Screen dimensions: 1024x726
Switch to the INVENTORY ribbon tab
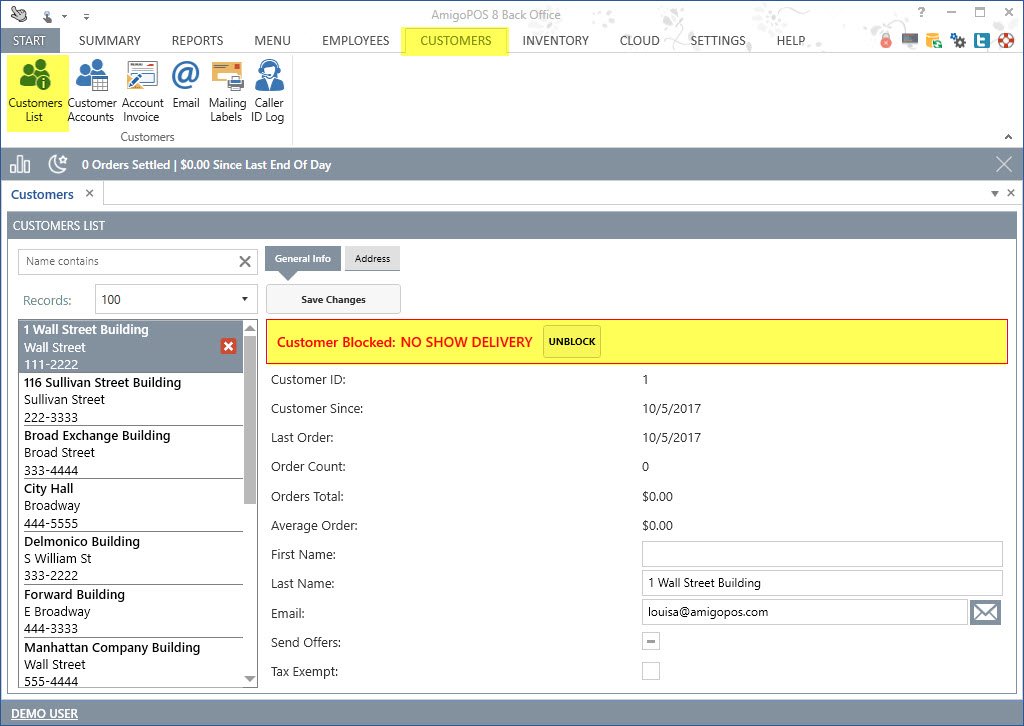(555, 41)
